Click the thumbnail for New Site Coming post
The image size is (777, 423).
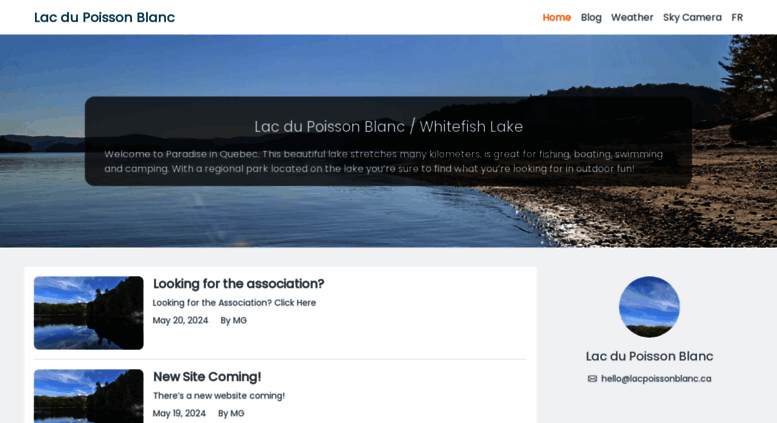point(89,396)
